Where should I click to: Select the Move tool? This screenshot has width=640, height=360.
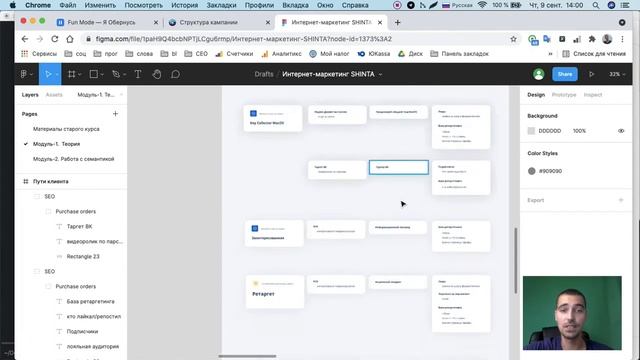pos(48,74)
